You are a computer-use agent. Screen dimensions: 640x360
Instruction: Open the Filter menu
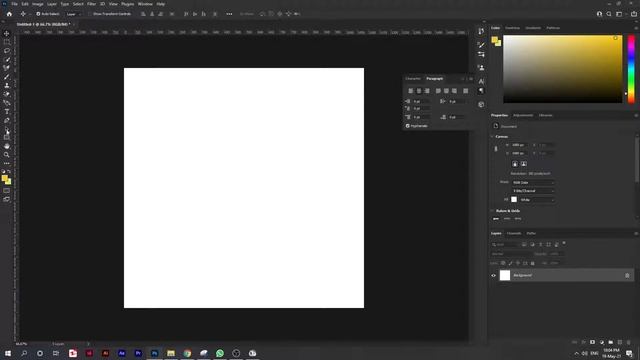(91, 4)
